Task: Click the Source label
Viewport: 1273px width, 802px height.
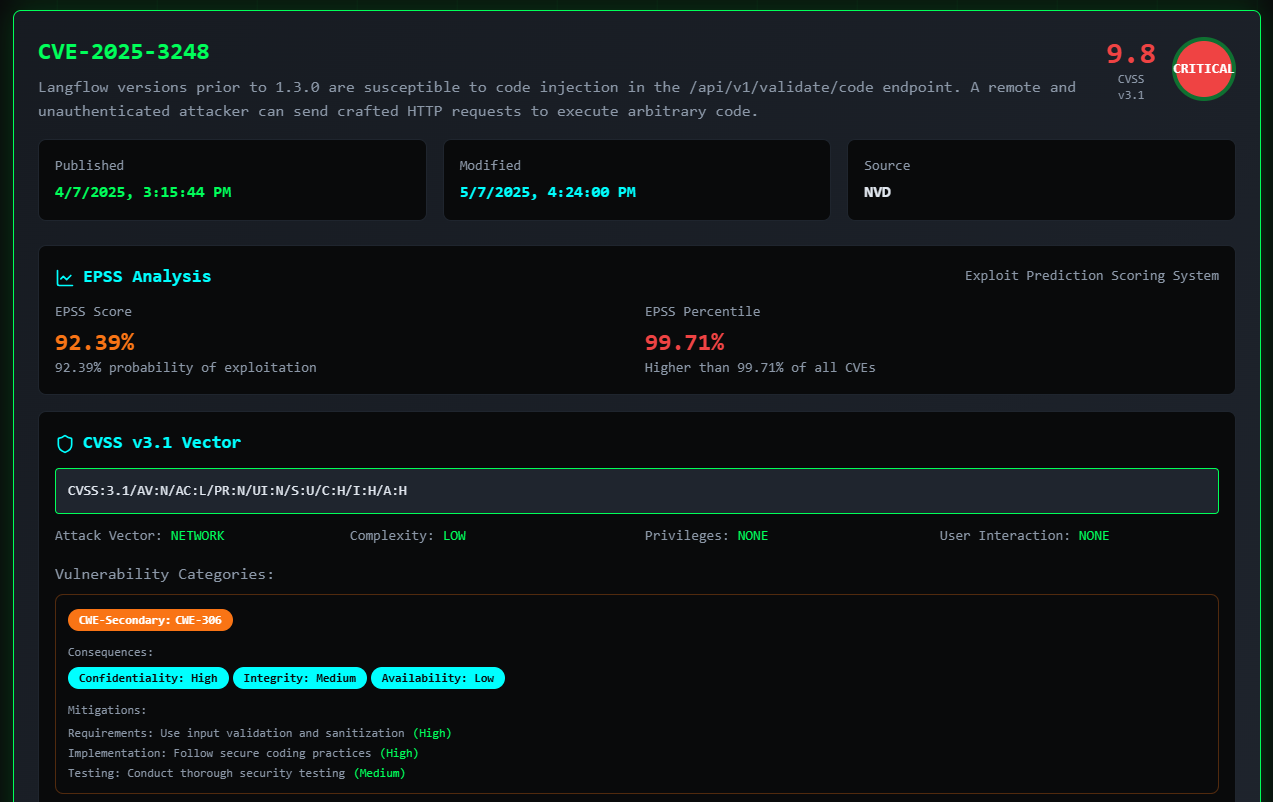Action: [x=887, y=166]
